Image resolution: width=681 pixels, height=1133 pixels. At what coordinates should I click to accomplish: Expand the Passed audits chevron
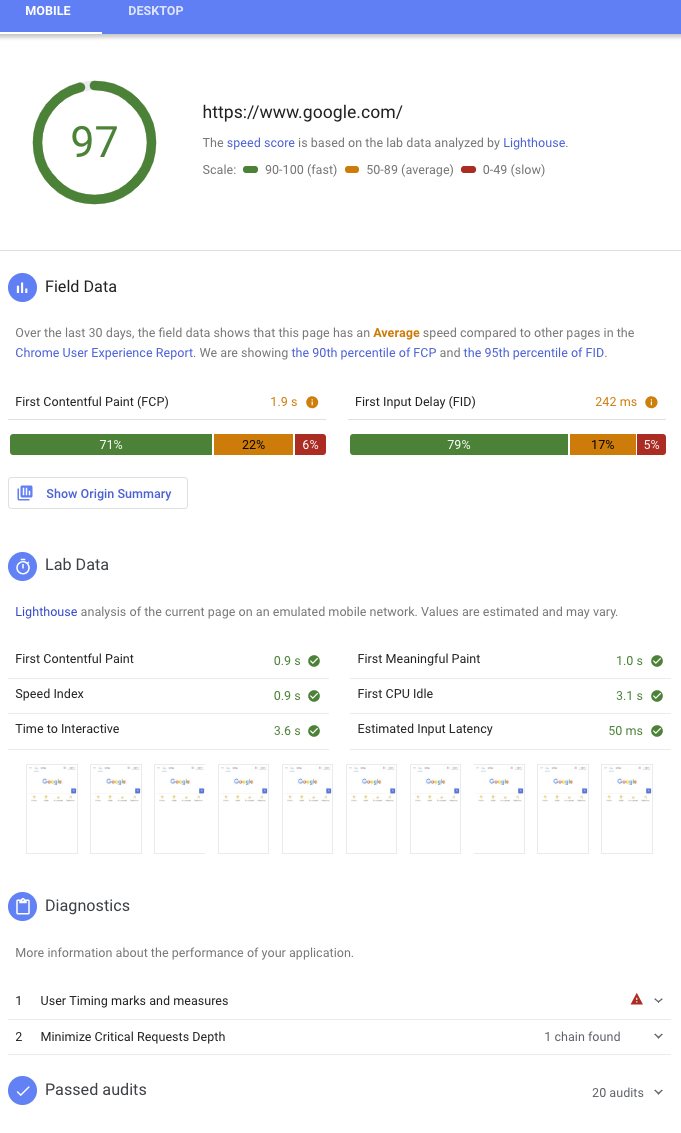point(659,1093)
